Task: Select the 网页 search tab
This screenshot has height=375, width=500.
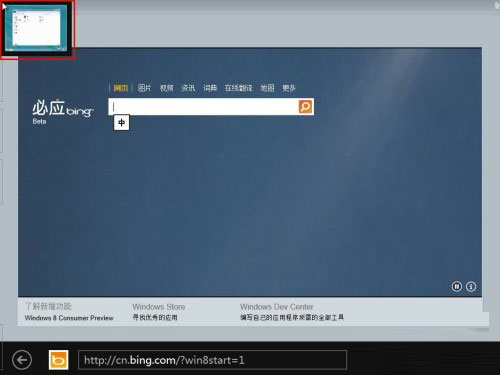Action: (x=120, y=88)
